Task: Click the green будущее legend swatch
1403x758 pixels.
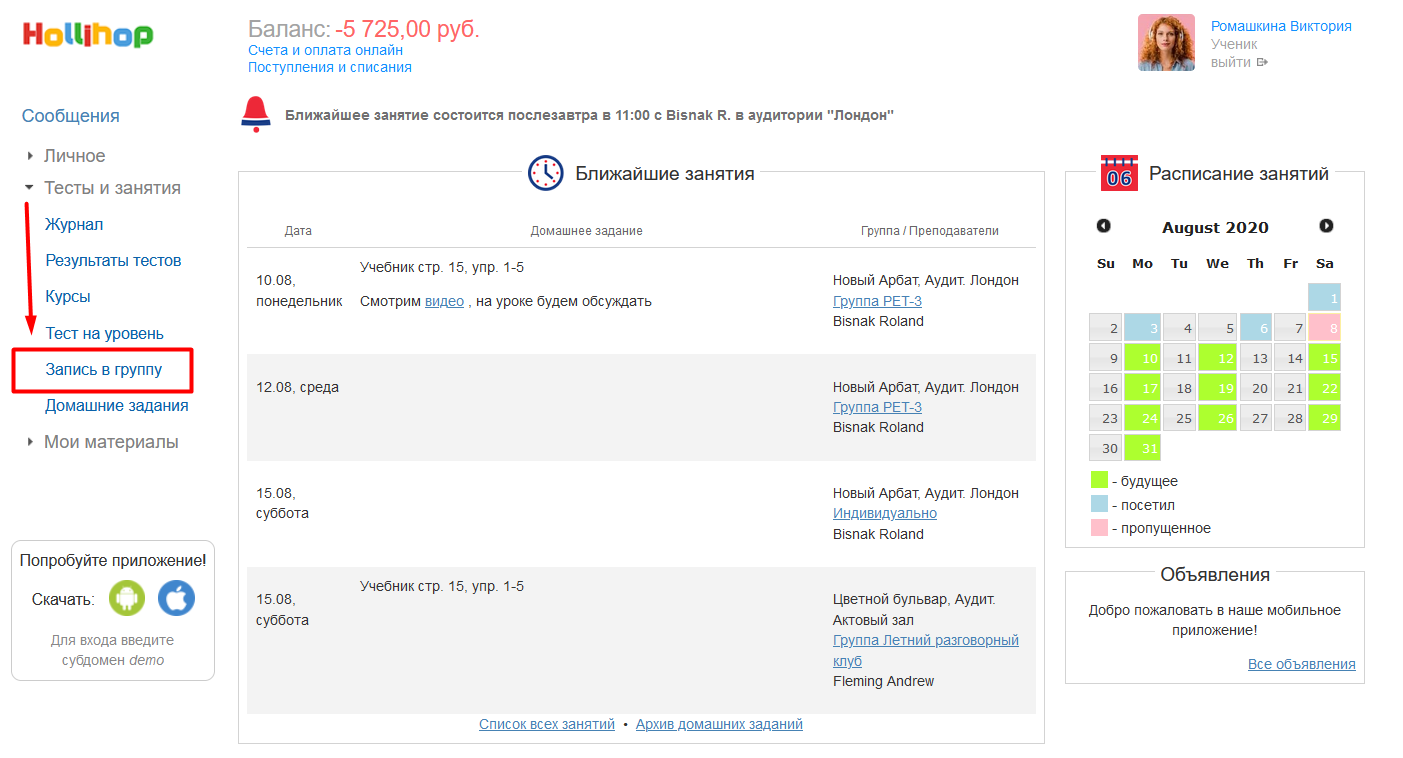Action: point(1099,480)
